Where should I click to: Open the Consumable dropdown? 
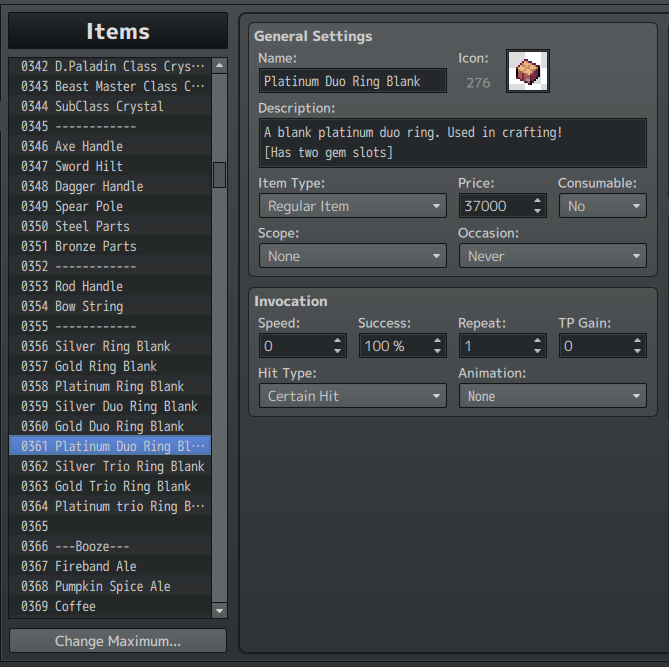[x=603, y=206]
